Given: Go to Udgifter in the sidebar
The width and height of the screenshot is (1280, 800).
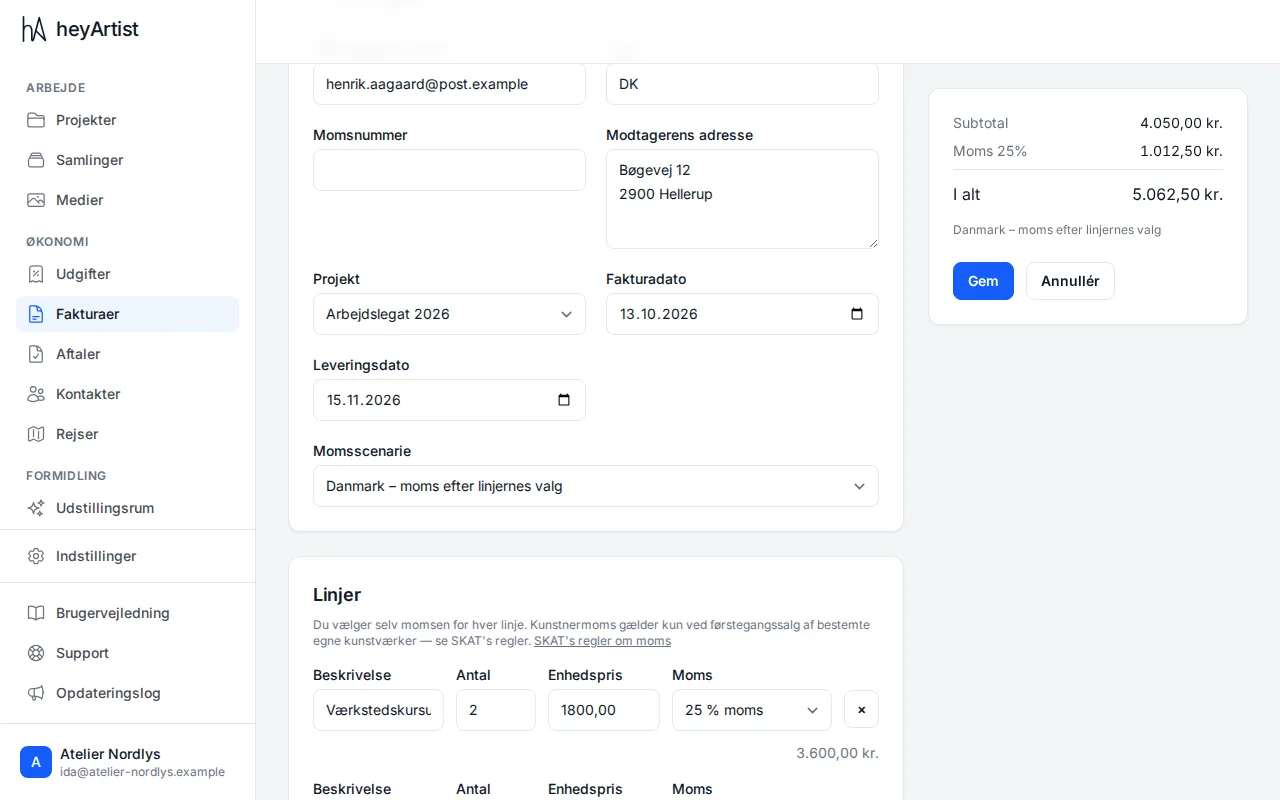Looking at the screenshot, I should (x=127, y=274).
